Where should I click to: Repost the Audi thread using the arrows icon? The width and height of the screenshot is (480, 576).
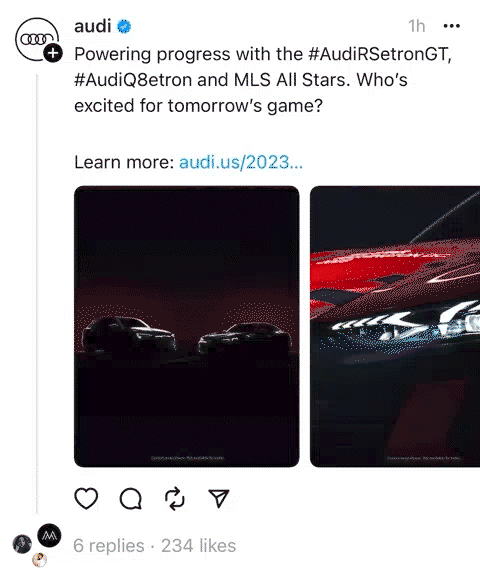[x=174, y=498]
